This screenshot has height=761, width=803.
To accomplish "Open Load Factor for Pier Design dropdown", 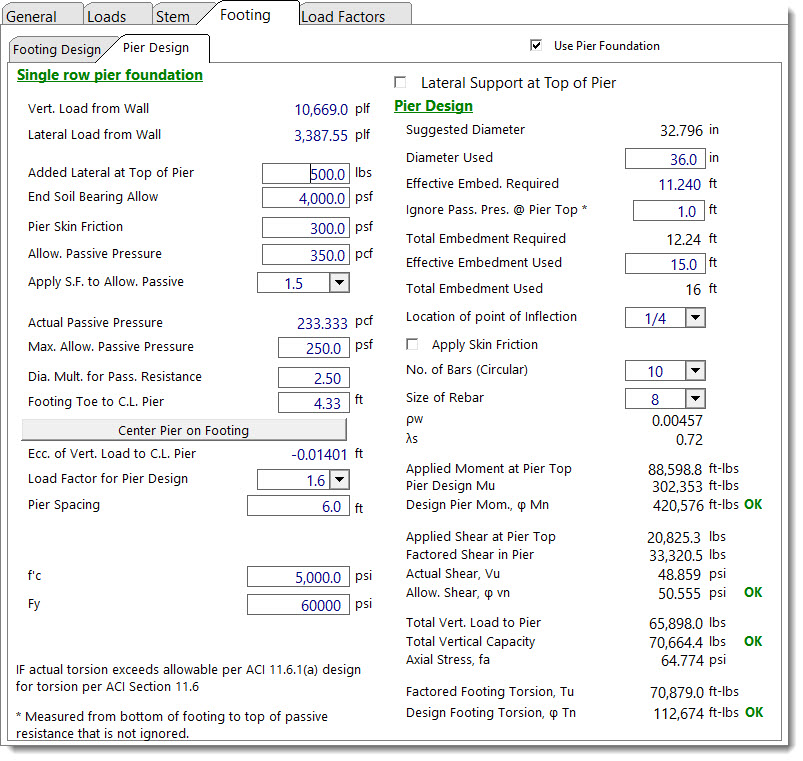I will (x=339, y=480).
